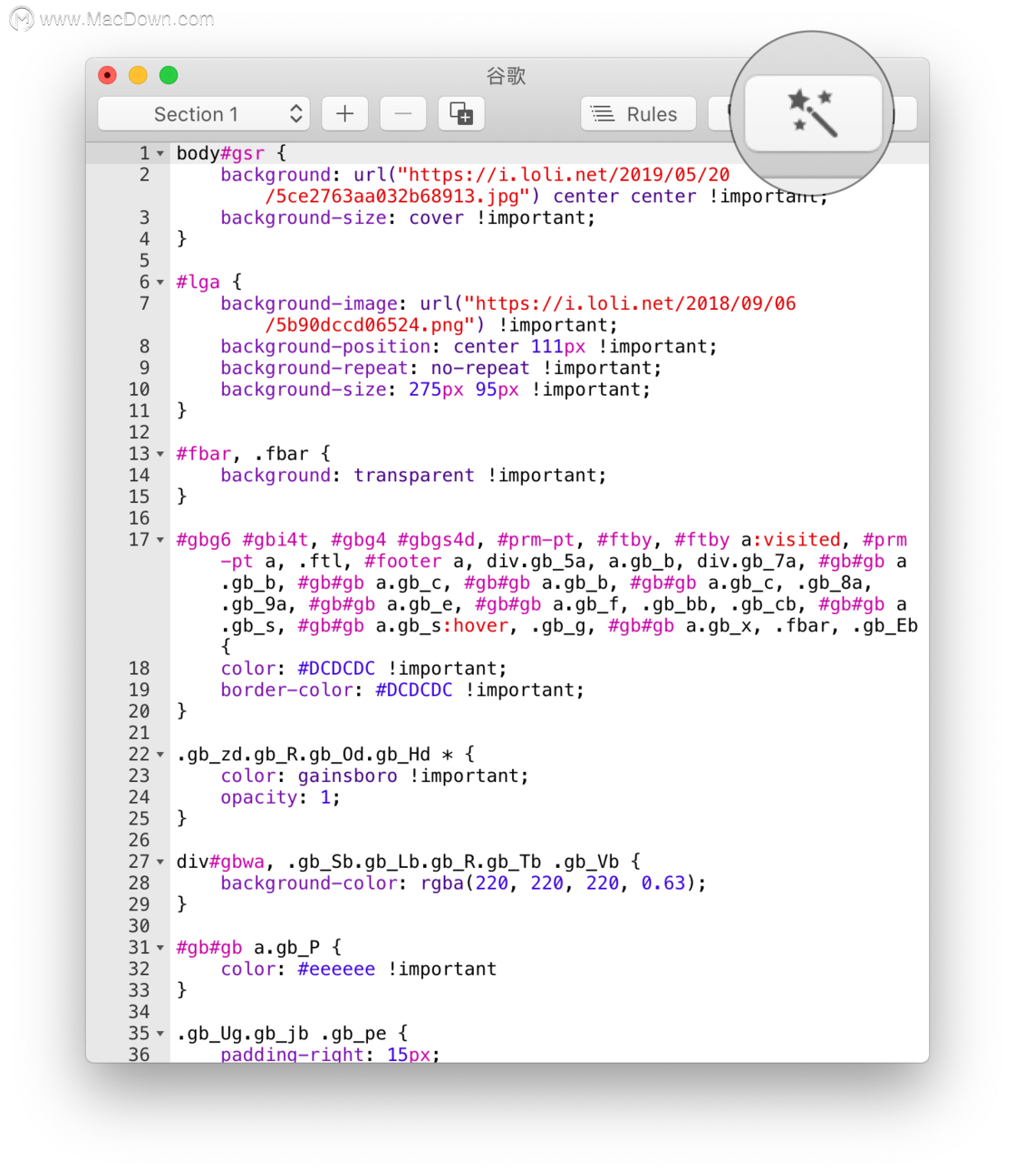Open the Section 1 dropdown
Viewport: 1015px width, 1176px height.
click(204, 114)
